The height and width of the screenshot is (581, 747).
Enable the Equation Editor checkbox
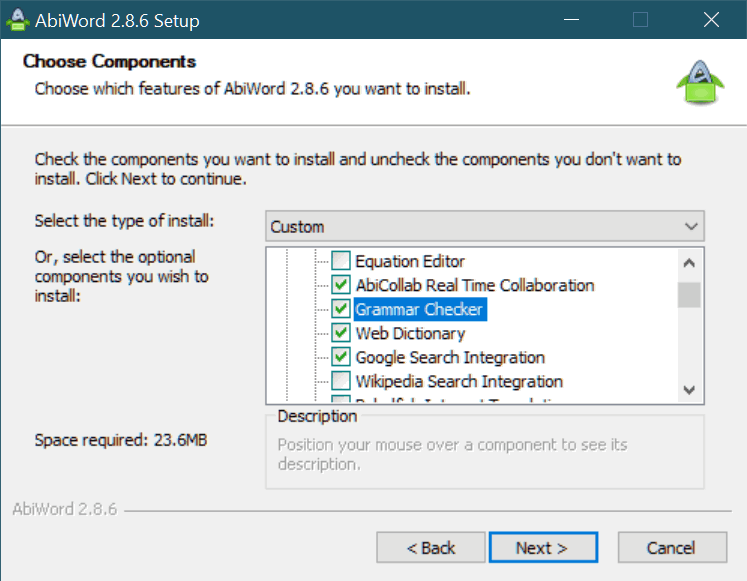click(x=341, y=261)
